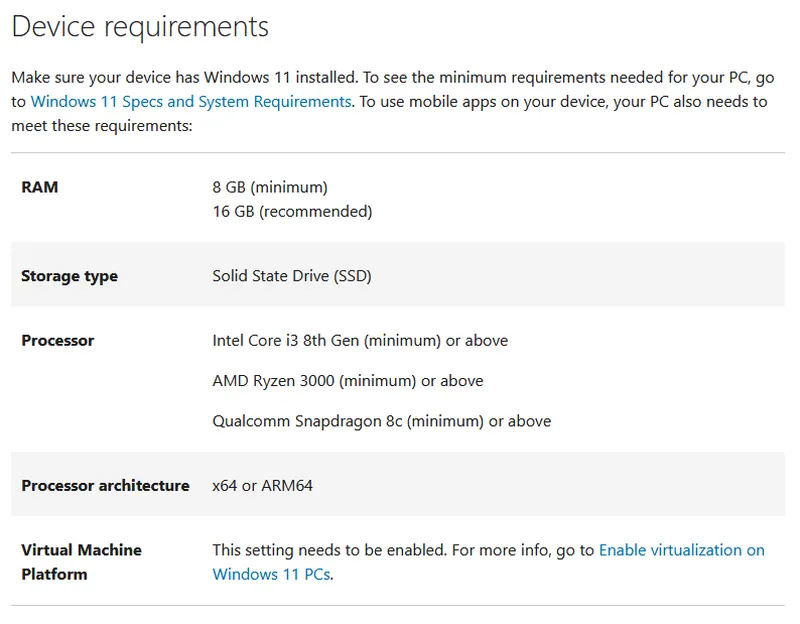Click the Device requirements heading

(x=140, y=26)
